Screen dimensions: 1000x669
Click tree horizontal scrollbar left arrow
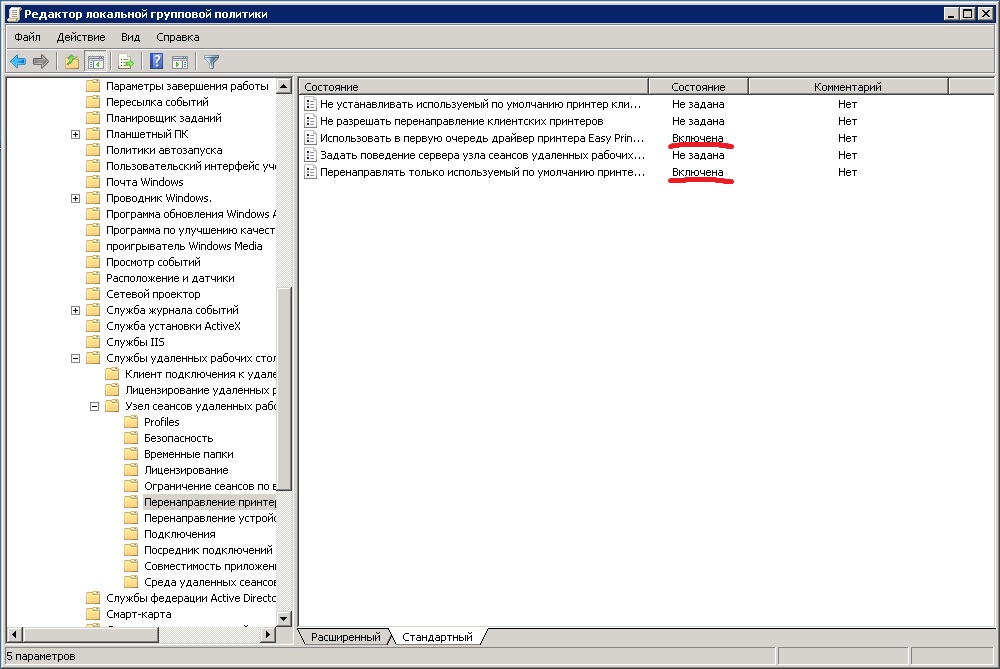click(x=14, y=635)
